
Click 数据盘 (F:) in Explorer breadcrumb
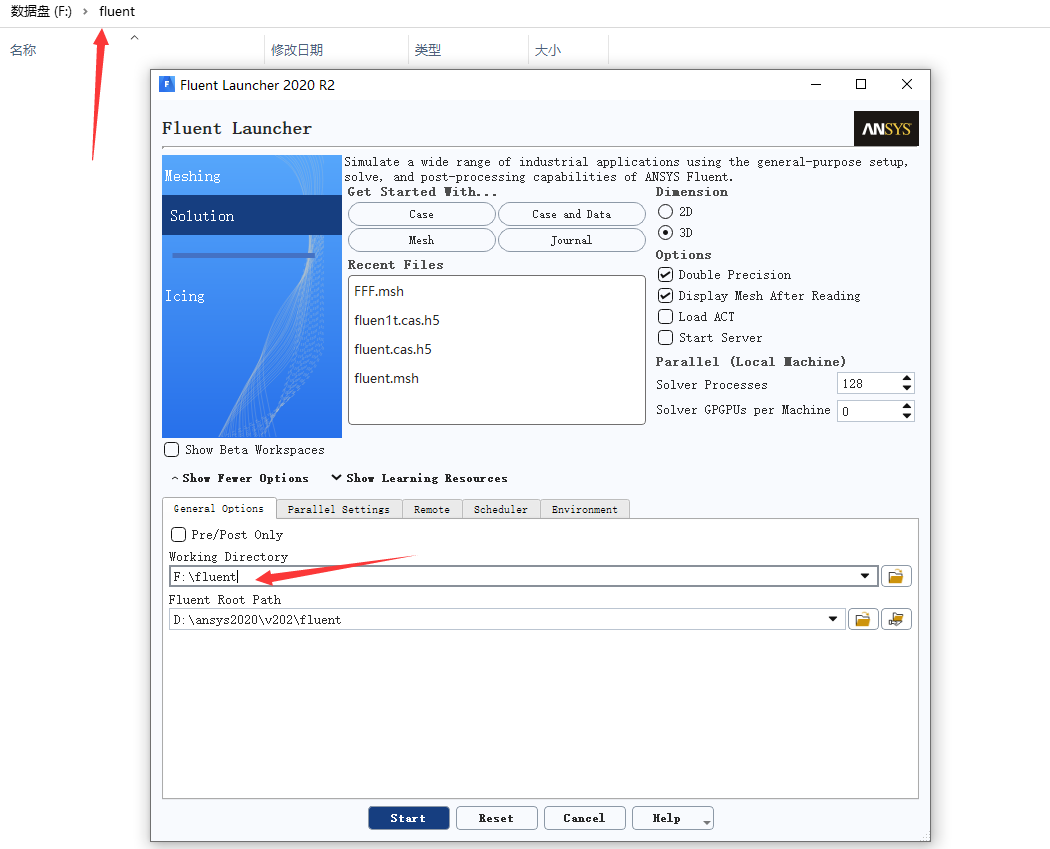click(x=41, y=11)
